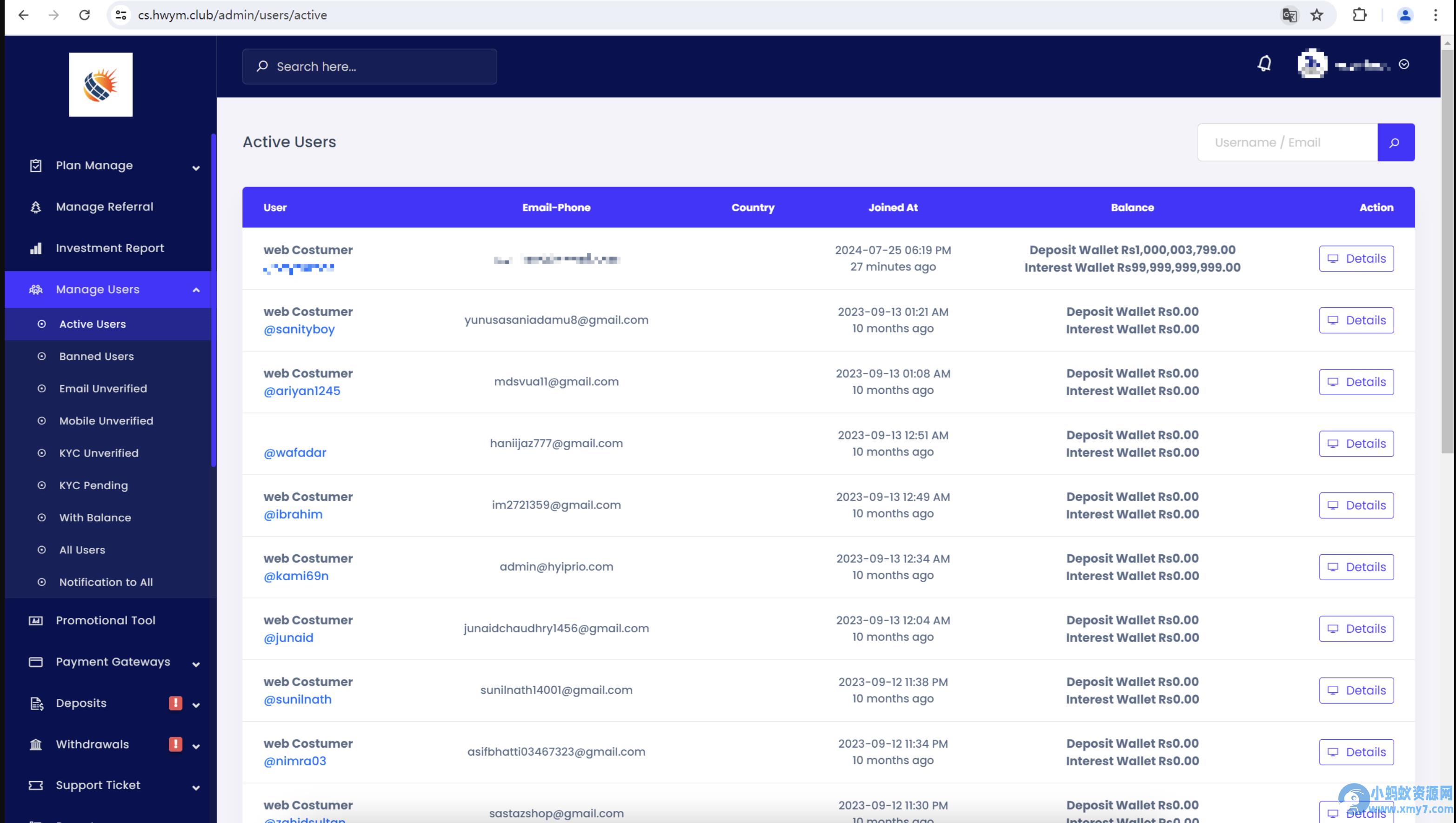The height and width of the screenshot is (823, 1456).
Task: Open user link @junaid
Action: coord(288,637)
